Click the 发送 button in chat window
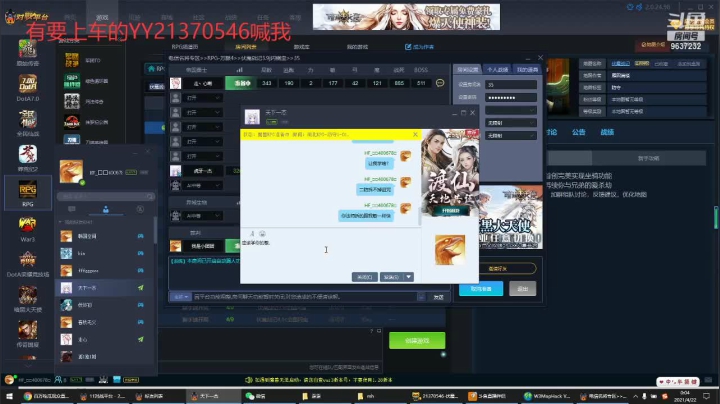 pyautogui.click(x=391, y=277)
